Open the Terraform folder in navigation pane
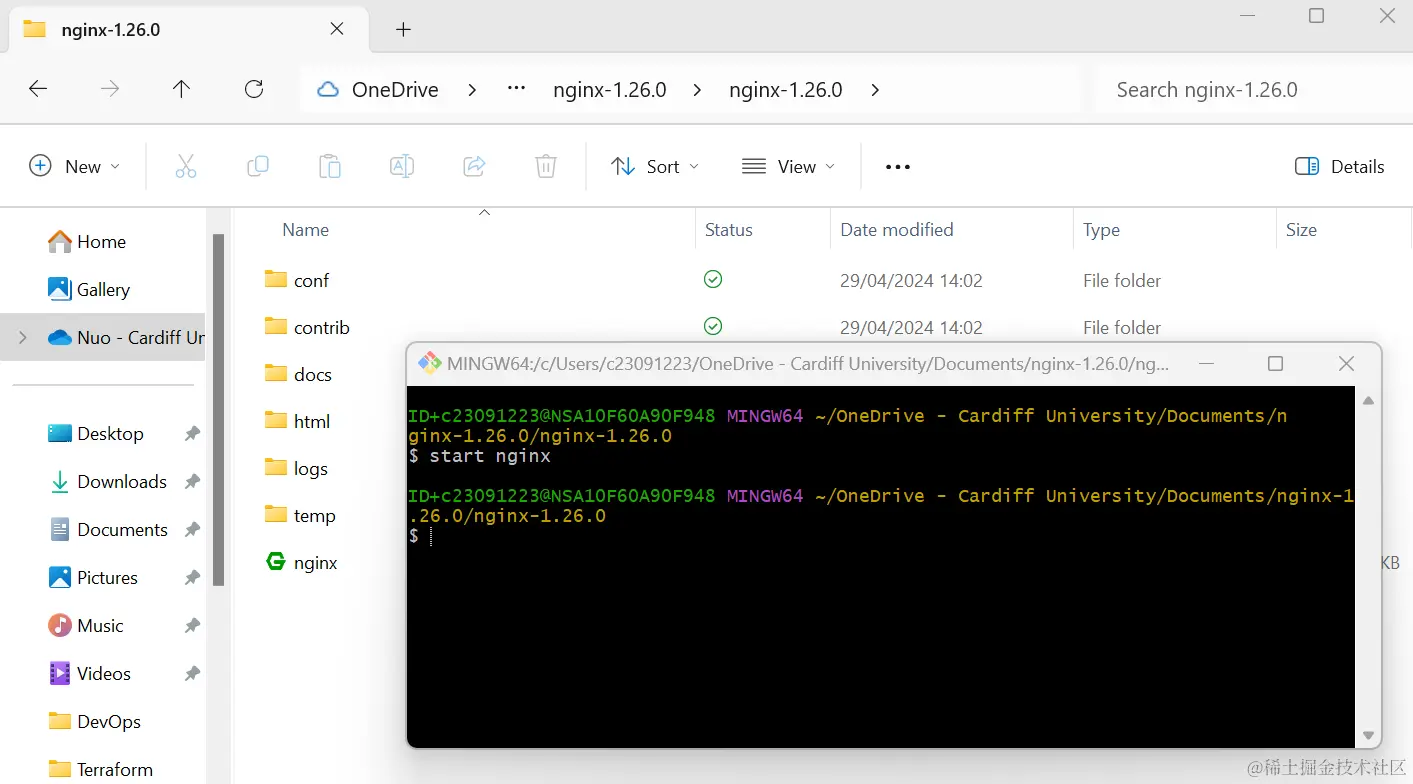The image size is (1413, 784). (x=100, y=769)
